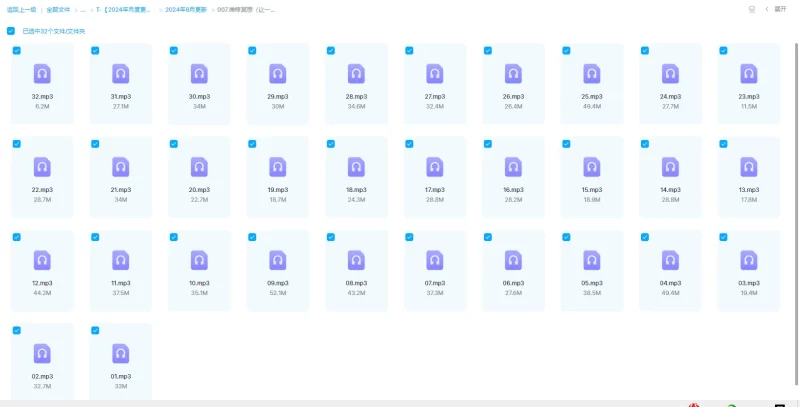Image resolution: width=800 pixels, height=407 pixels.
Task: Go to 全部文件 in breadcrumb
Action: pyautogui.click(x=58, y=9)
